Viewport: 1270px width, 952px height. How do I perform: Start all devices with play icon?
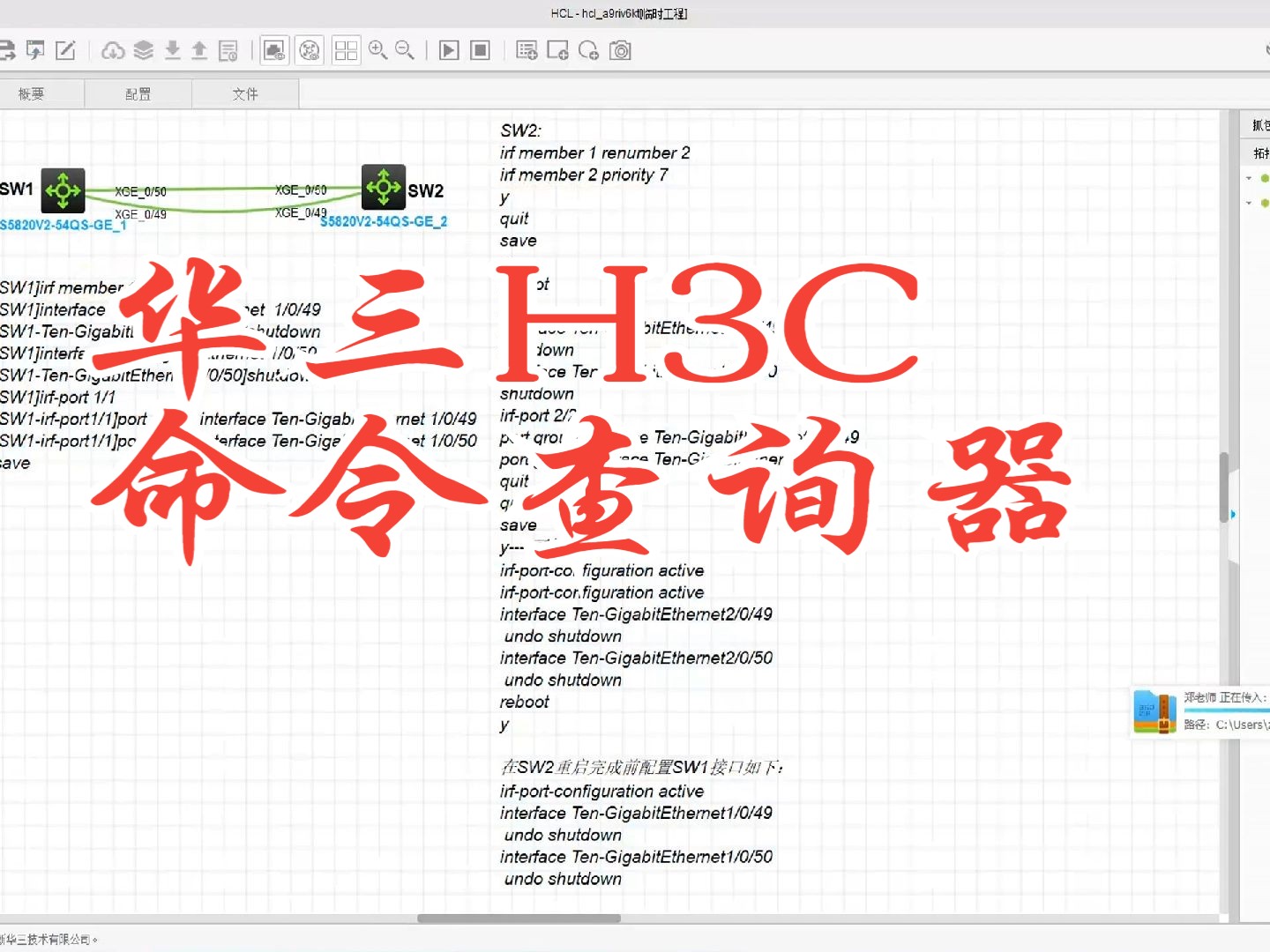click(449, 50)
